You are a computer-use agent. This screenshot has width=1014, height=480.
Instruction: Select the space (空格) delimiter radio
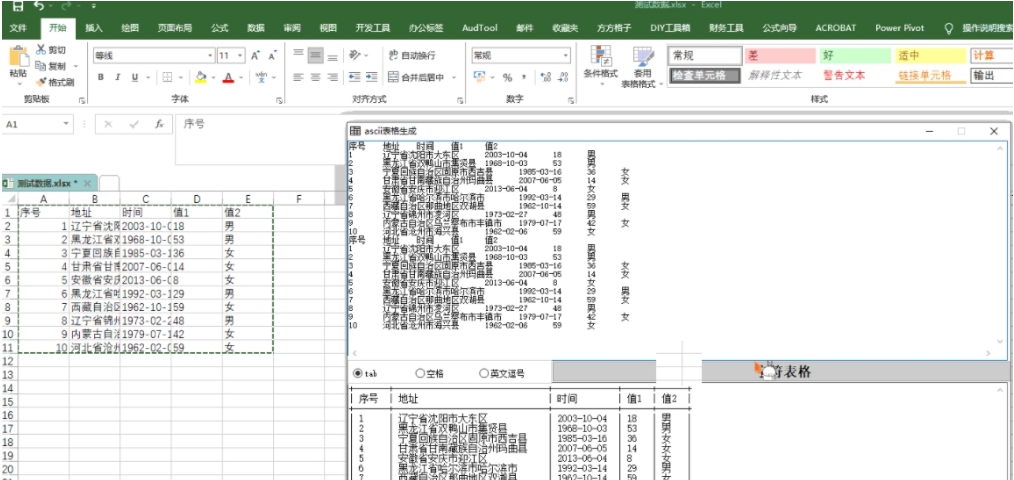pyautogui.click(x=420, y=373)
